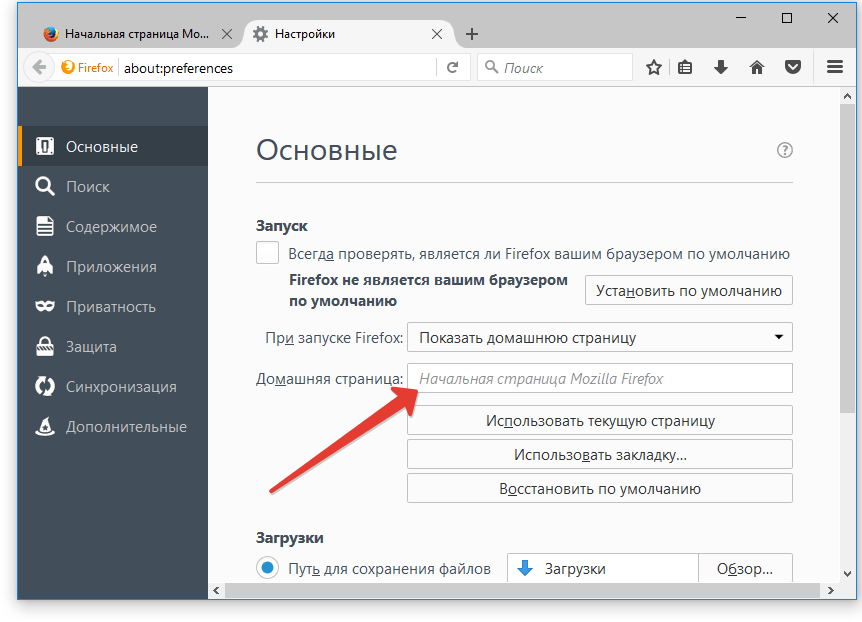Click the scroll down arrow
This screenshot has height=622, width=862.
pos(847,574)
